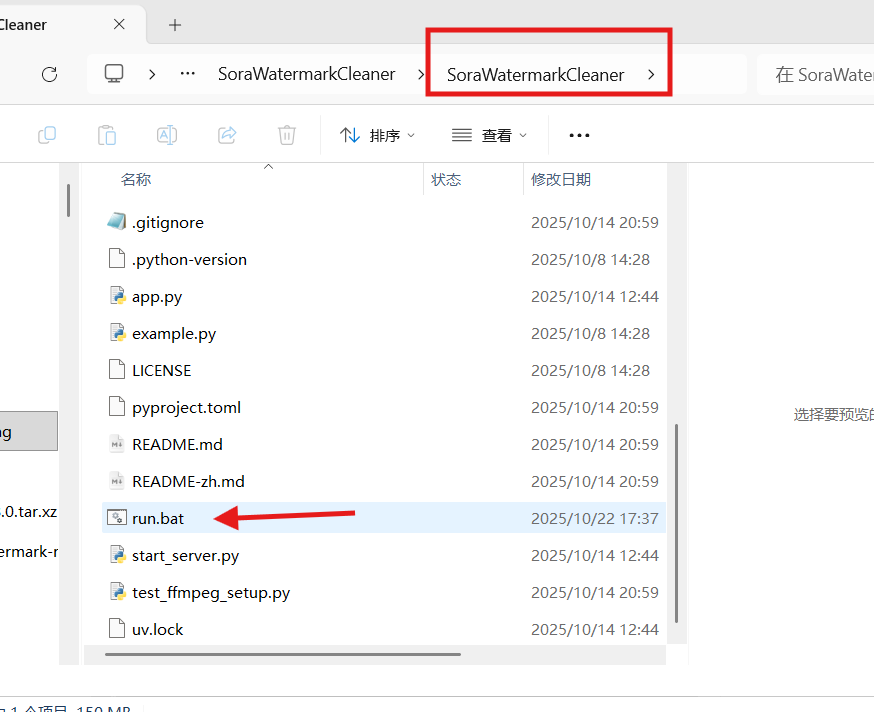Viewport: 874px width, 712px height.
Task: Open the toolbar see-more ellipsis menu
Action: pos(579,135)
